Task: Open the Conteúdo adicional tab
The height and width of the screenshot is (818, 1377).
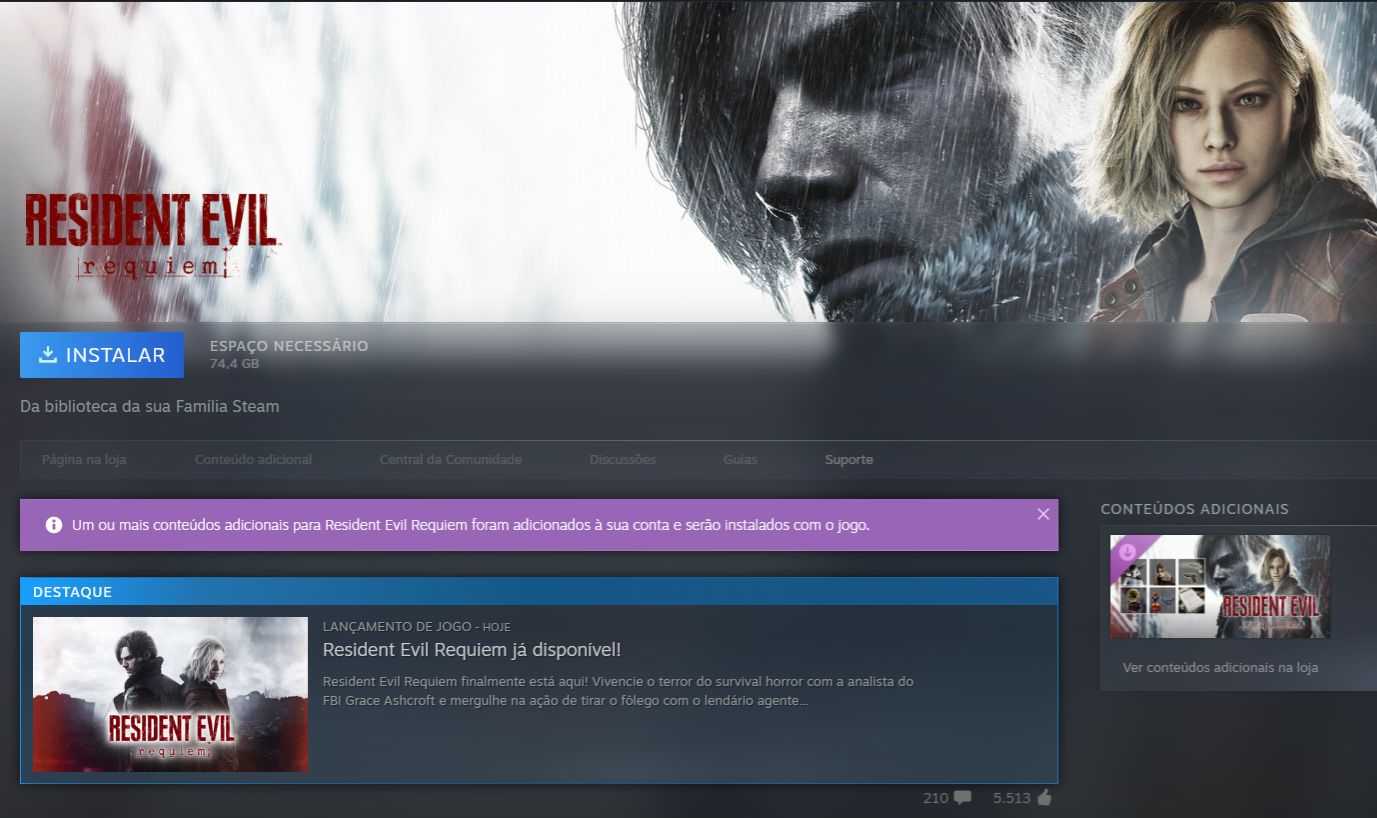Action: [x=253, y=460]
